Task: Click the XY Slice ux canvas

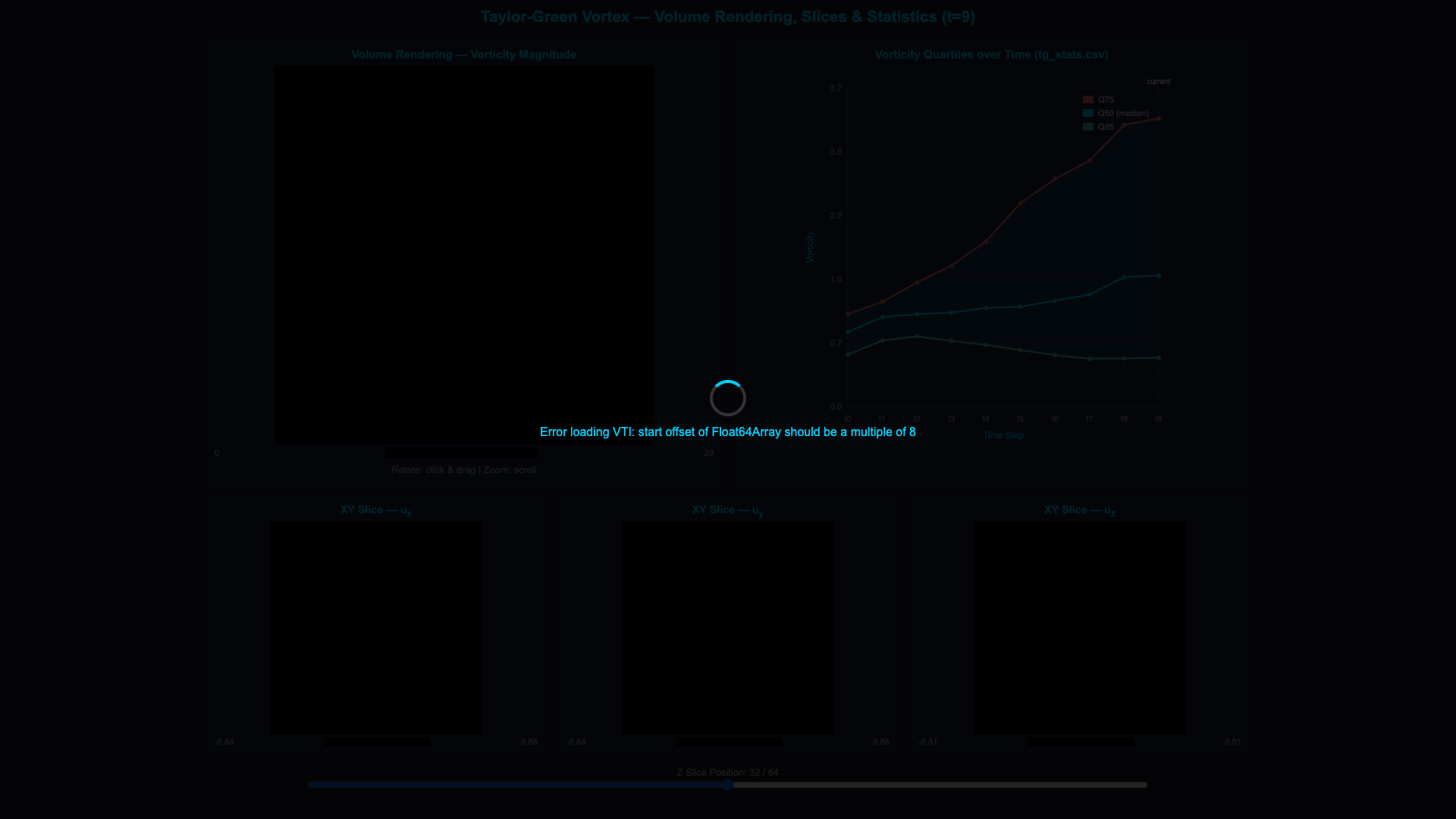Action: [x=376, y=628]
